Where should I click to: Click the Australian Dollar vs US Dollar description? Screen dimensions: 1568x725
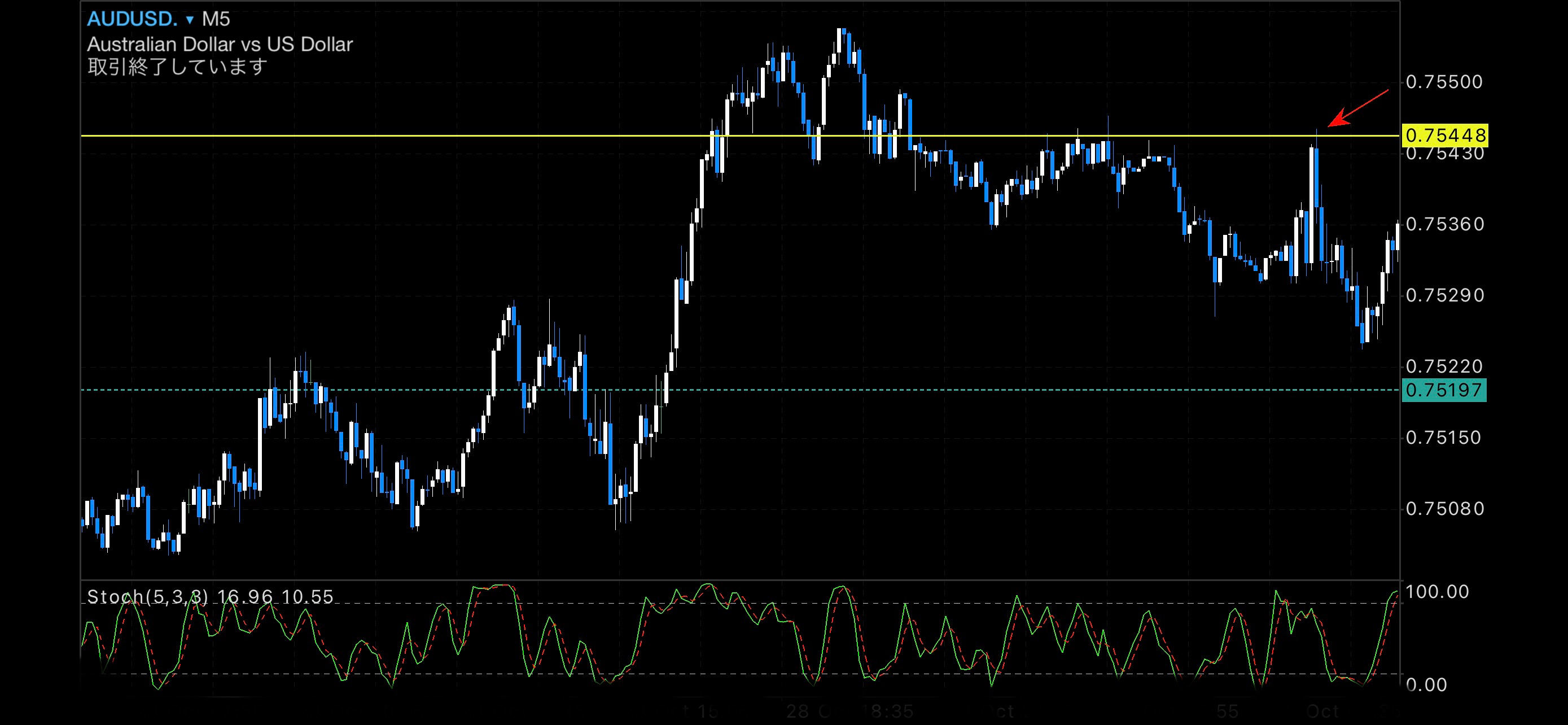(220, 45)
